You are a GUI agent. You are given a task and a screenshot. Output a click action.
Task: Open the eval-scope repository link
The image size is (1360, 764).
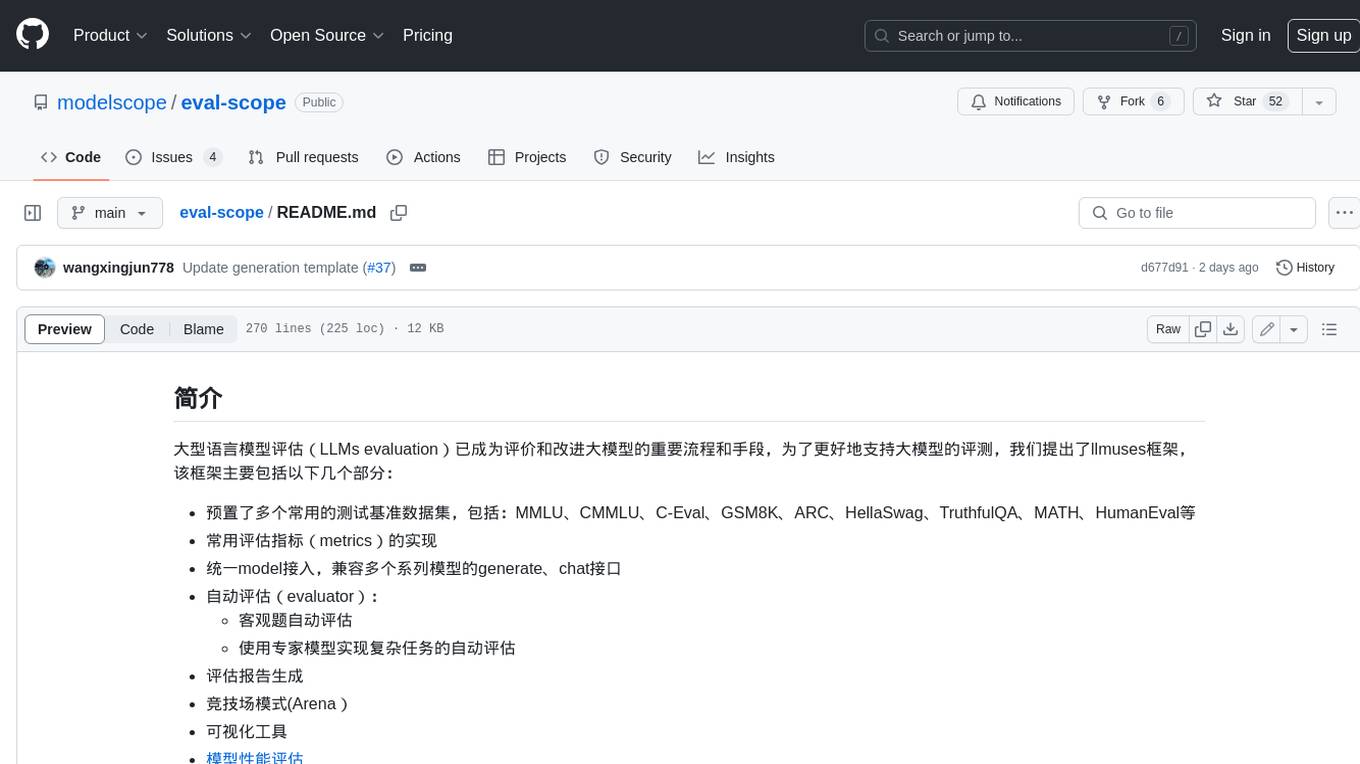[x=233, y=102]
